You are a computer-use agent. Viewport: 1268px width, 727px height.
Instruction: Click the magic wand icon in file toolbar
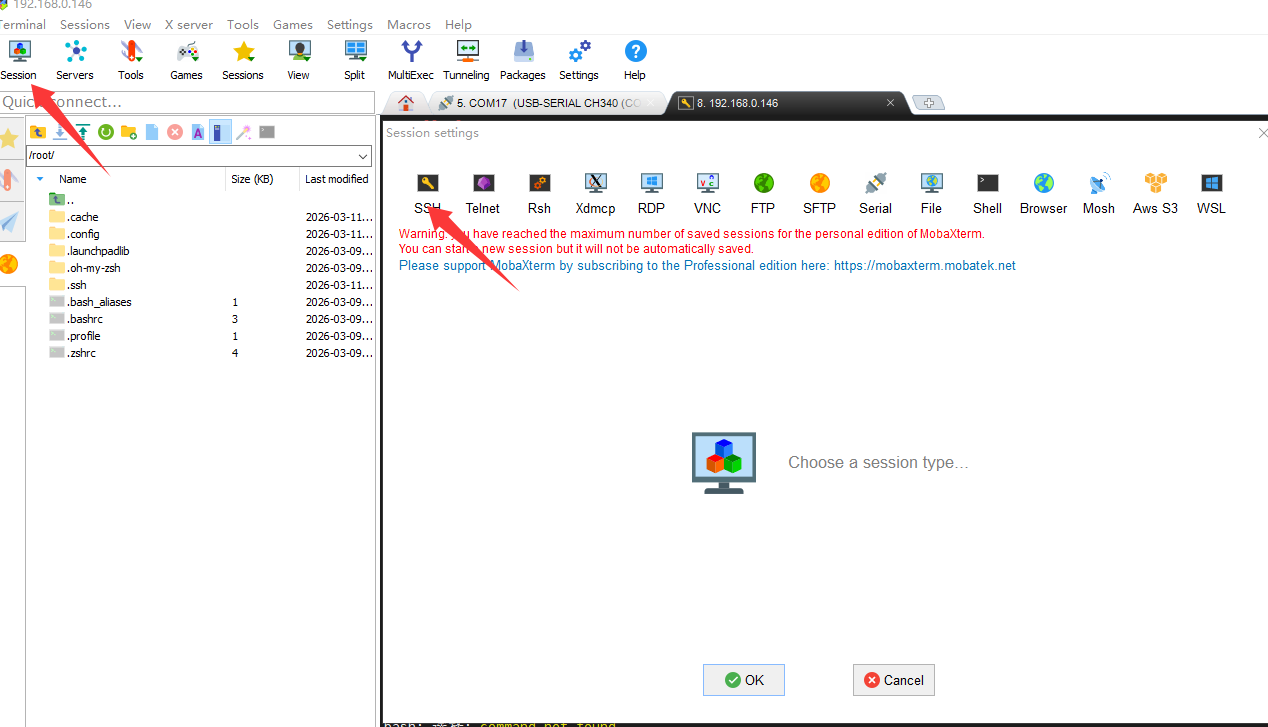click(243, 132)
